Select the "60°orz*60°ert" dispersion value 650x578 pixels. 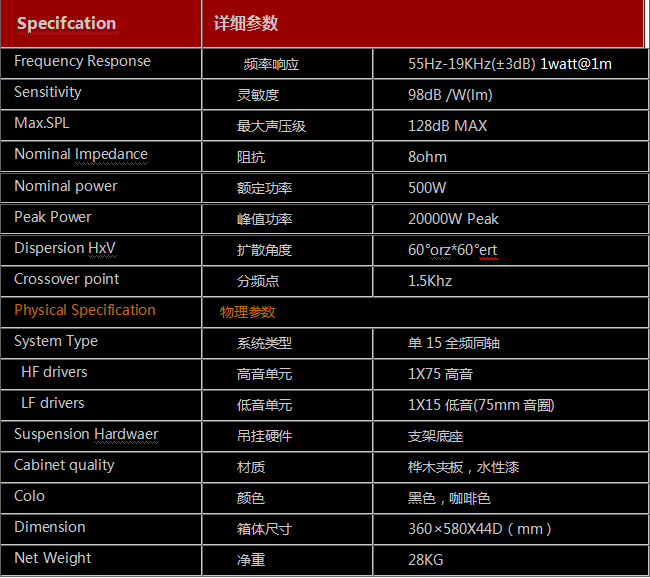[452, 250]
